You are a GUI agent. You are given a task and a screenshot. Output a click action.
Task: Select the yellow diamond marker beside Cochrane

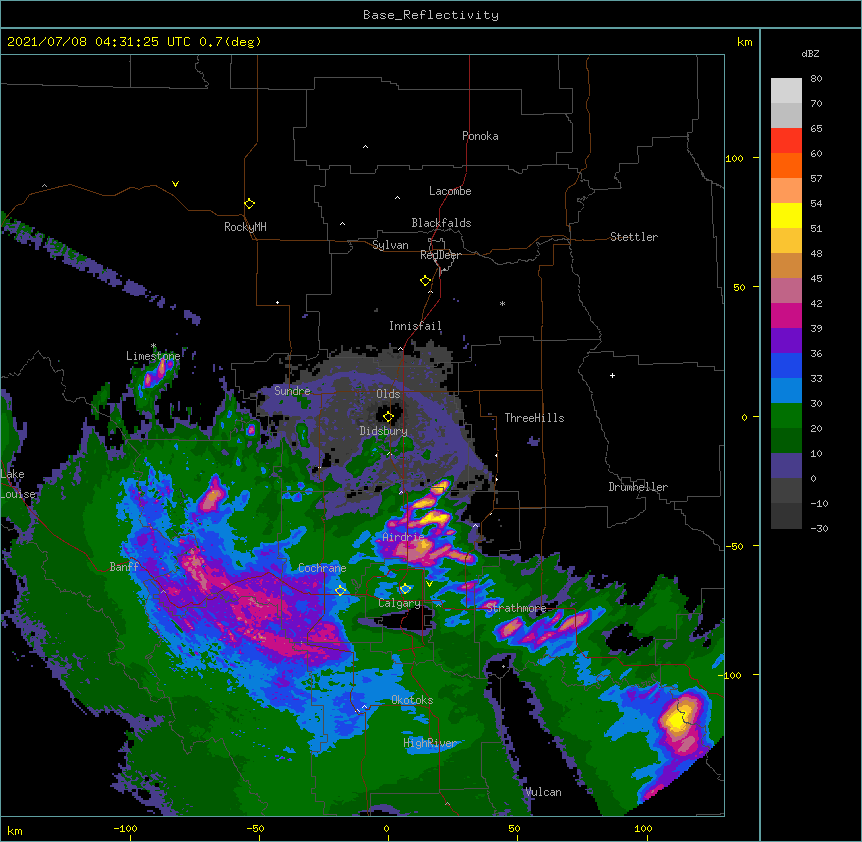click(x=340, y=591)
